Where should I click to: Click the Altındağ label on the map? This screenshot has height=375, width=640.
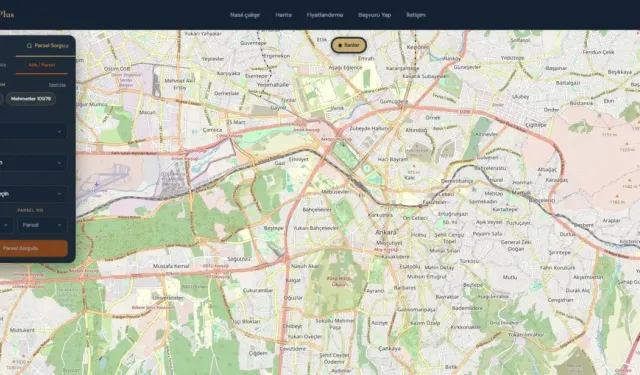pos(416,130)
